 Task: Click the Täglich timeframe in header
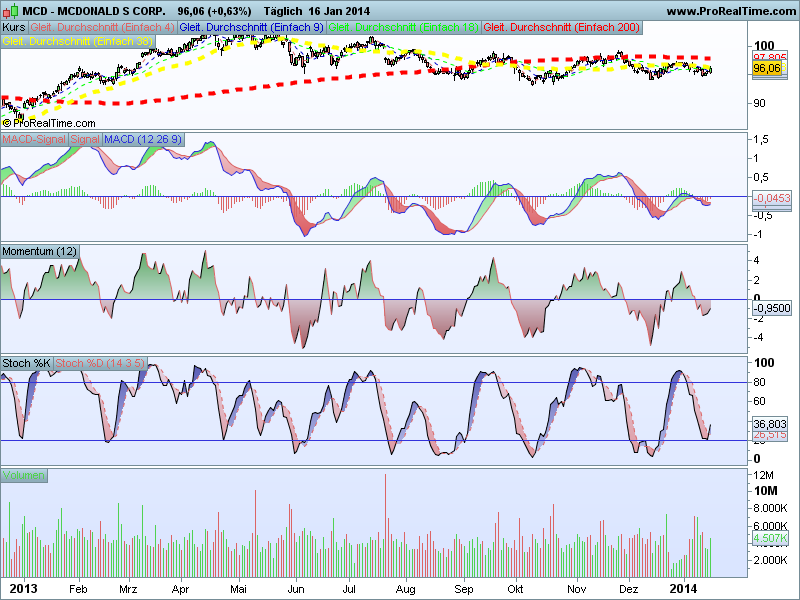point(284,11)
